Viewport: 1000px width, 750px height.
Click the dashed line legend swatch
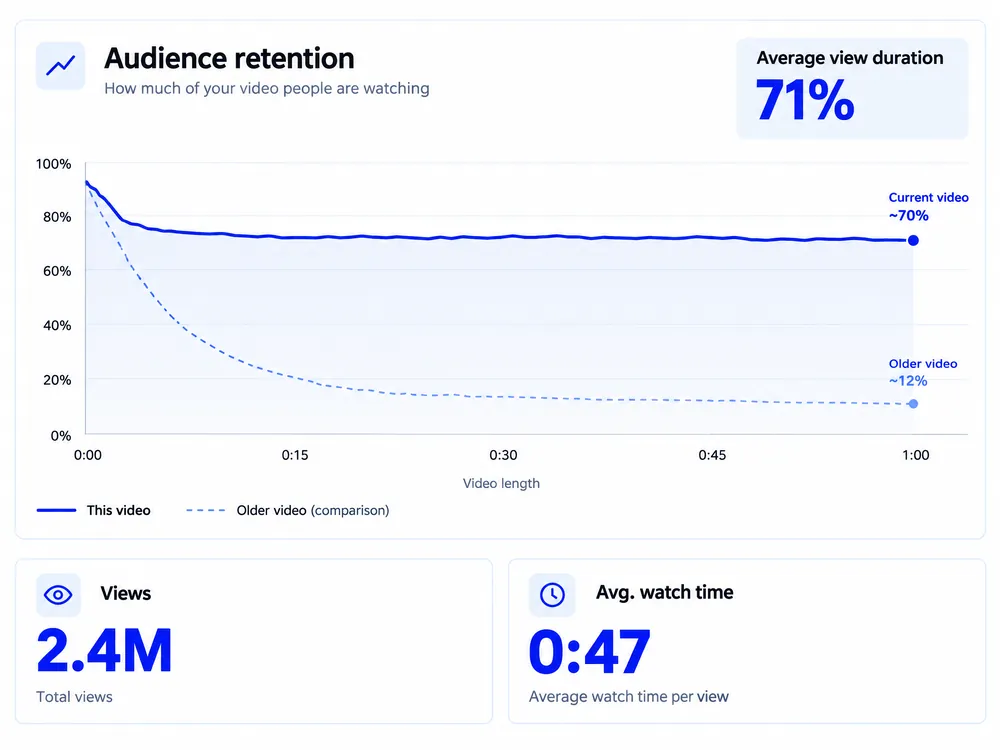coord(205,510)
